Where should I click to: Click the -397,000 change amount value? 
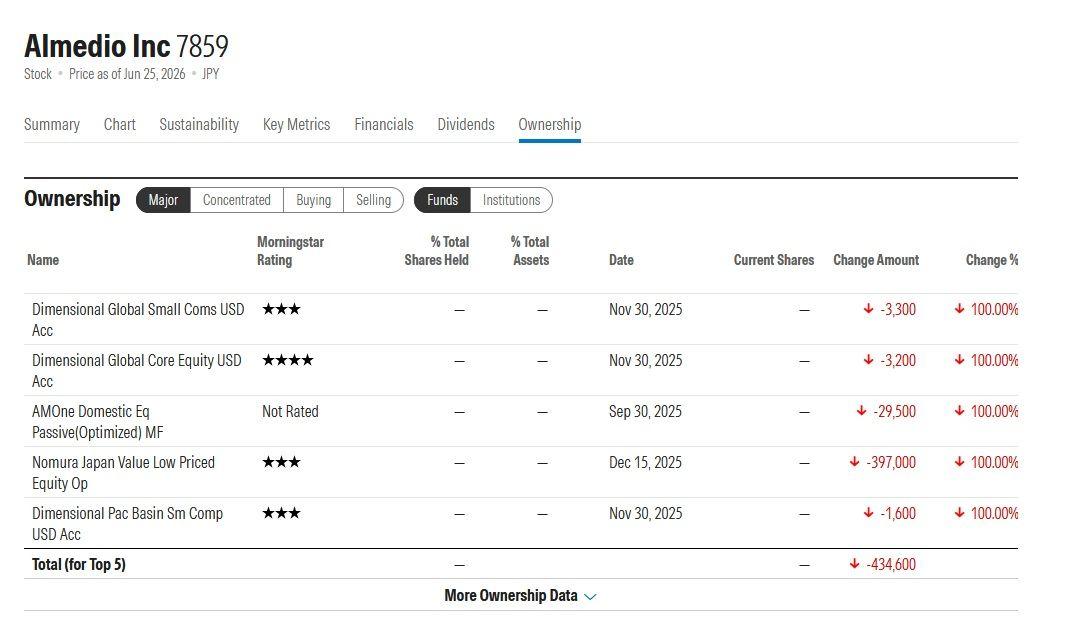(891, 462)
